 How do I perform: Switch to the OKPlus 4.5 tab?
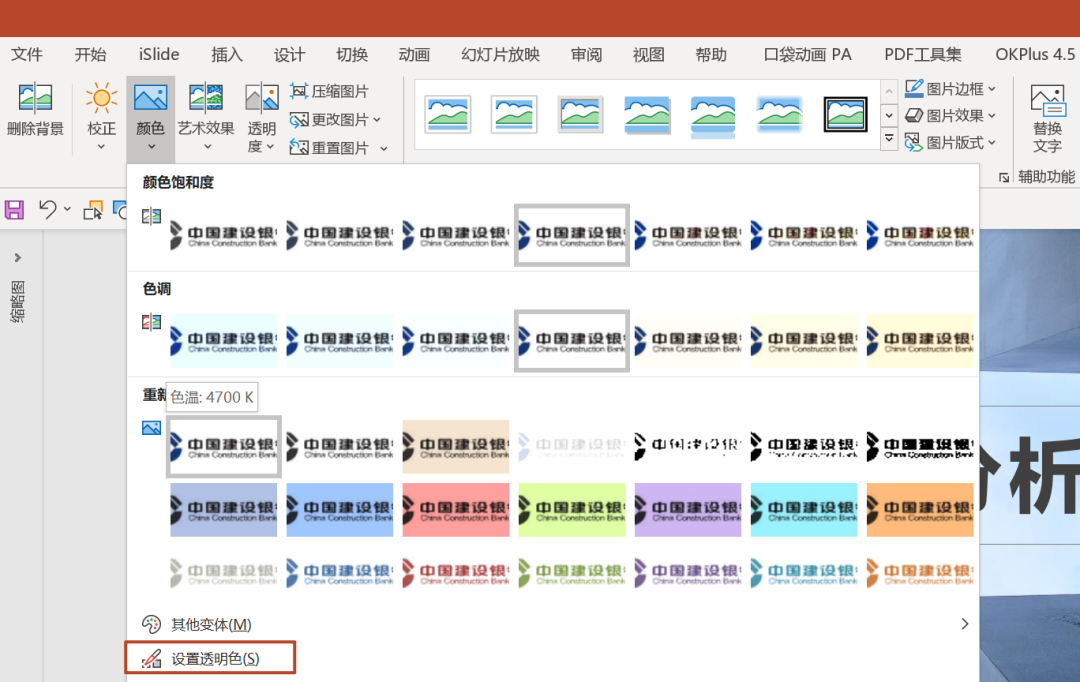(x=1035, y=54)
